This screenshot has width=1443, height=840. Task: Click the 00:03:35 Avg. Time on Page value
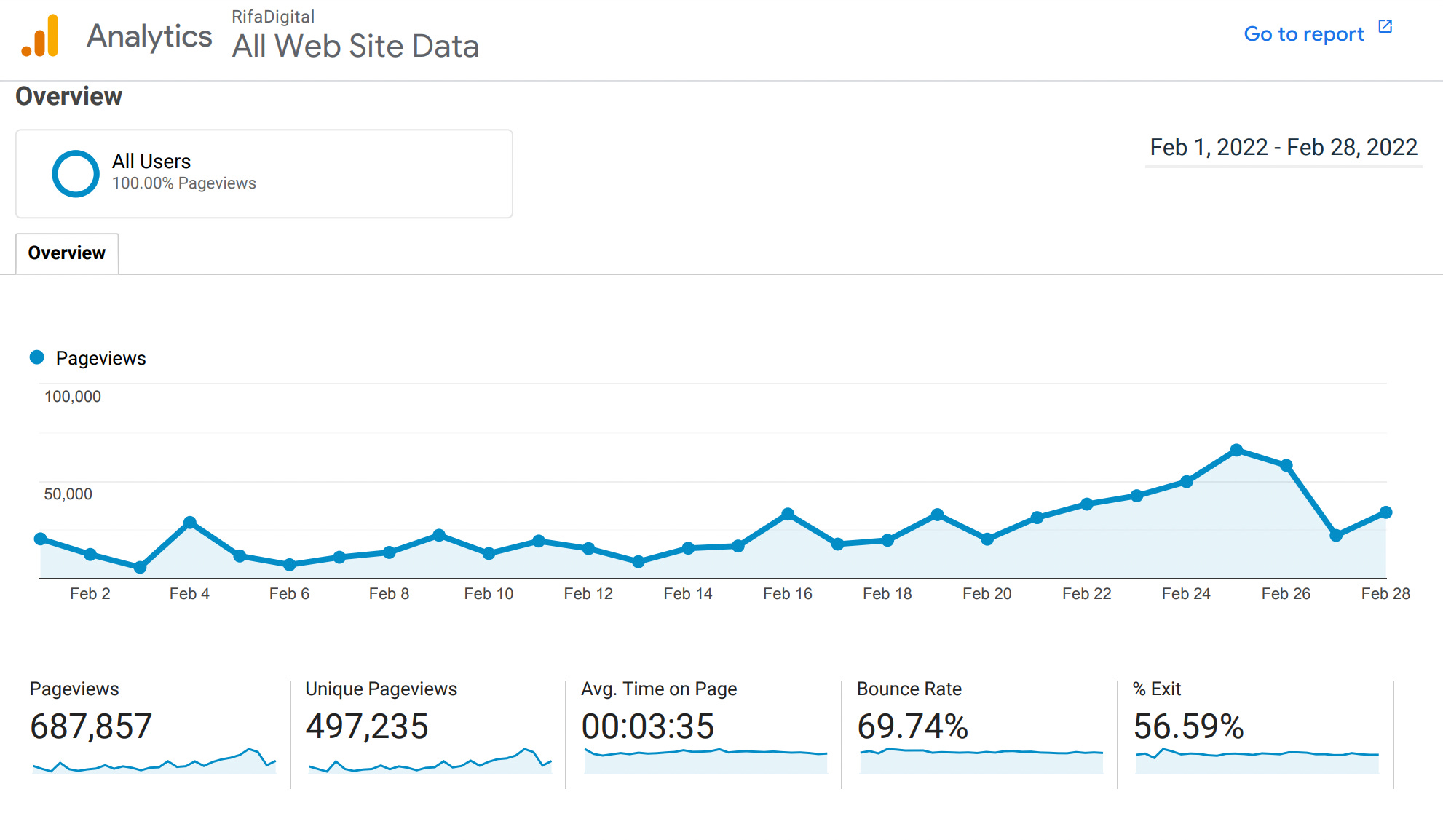coord(648,726)
